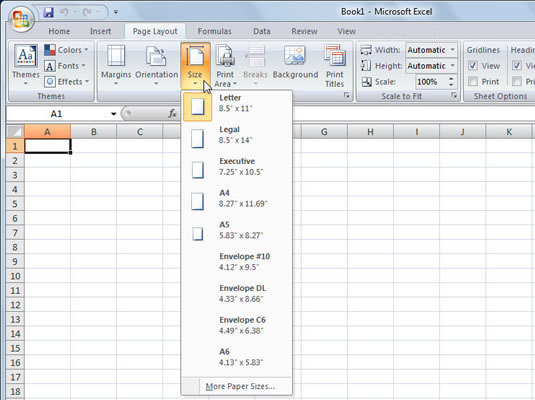Select column J header
The height and width of the screenshot is (400, 535).
462,132
